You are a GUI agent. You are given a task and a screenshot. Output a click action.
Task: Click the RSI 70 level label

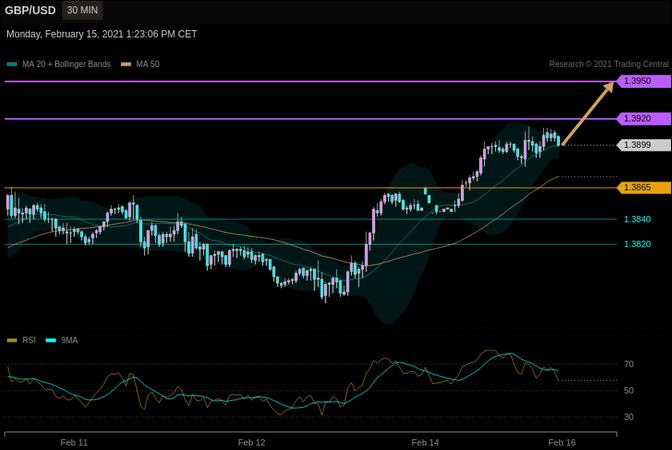(629, 364)
